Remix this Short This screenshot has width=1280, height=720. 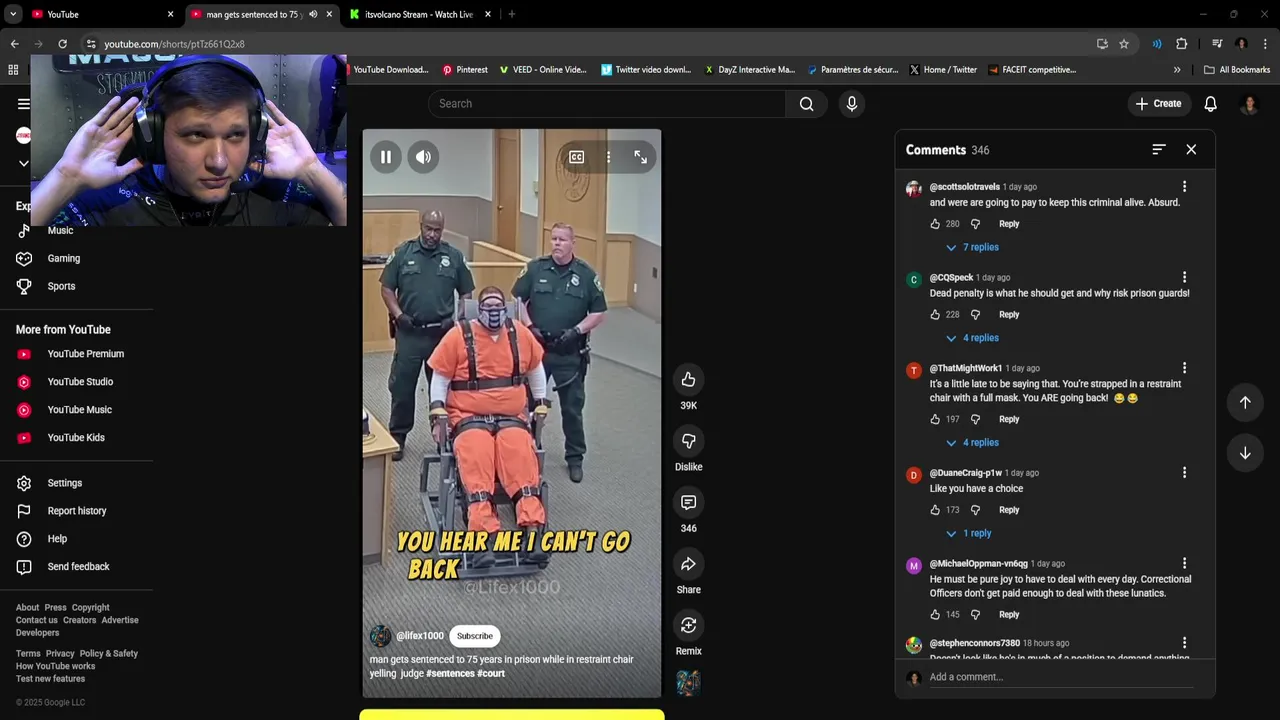point(688,625)
